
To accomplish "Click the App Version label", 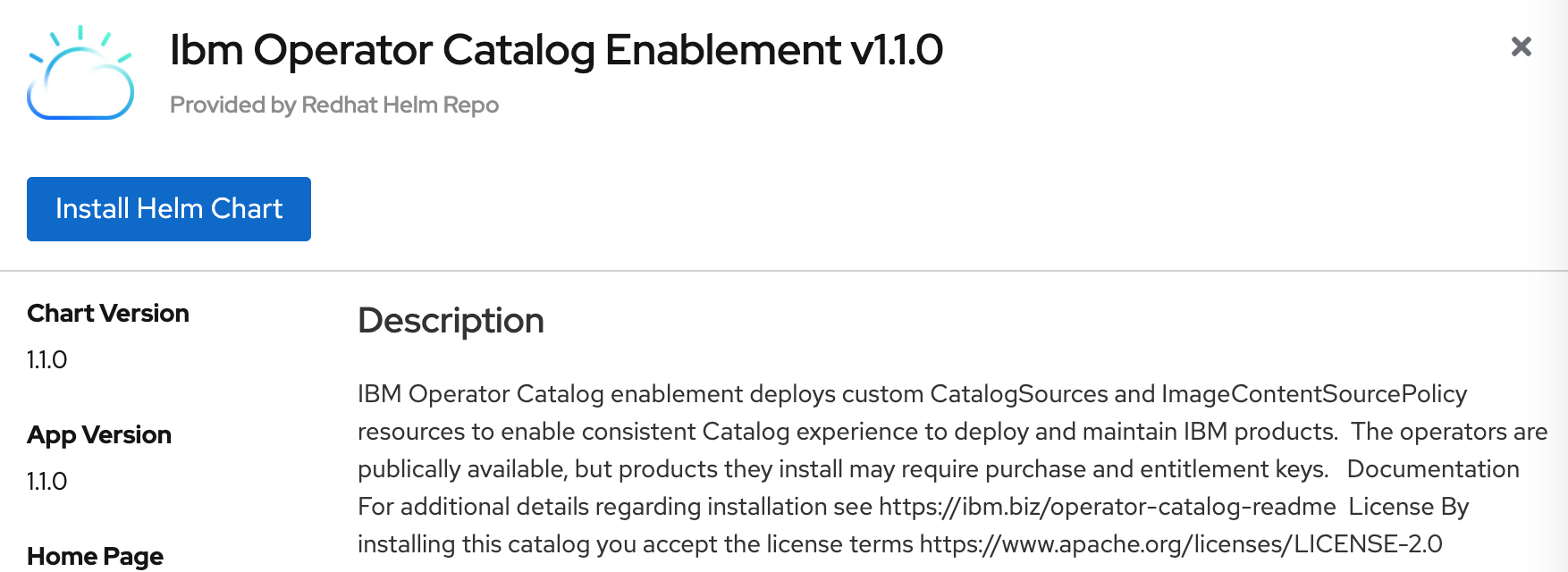I will (x=99, y=435).
